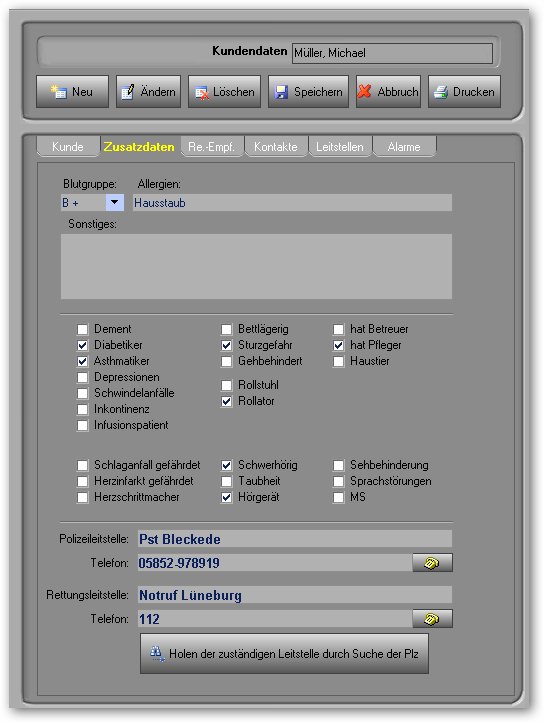This screenshot has height=723, width=544.
Task: Check the Sehbehinderung checkbox
Action: (338, 465)
